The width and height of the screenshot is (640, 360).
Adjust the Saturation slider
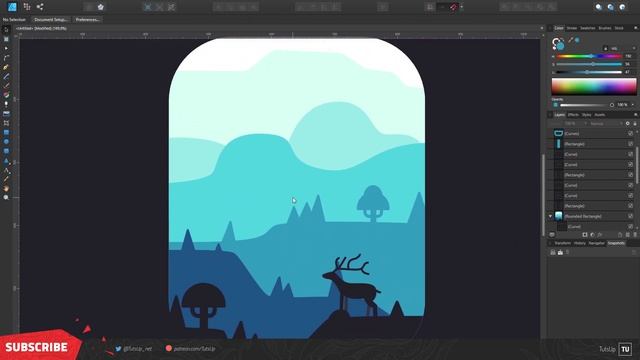[x=589, y=64]
